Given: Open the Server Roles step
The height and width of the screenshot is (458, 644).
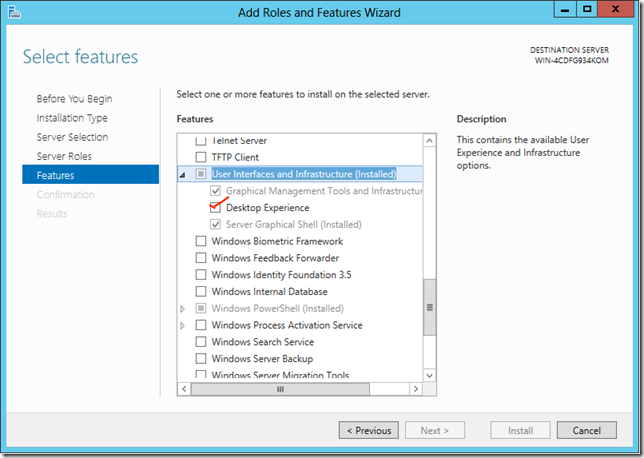Looking at the screenshot, I should [64, 157].
